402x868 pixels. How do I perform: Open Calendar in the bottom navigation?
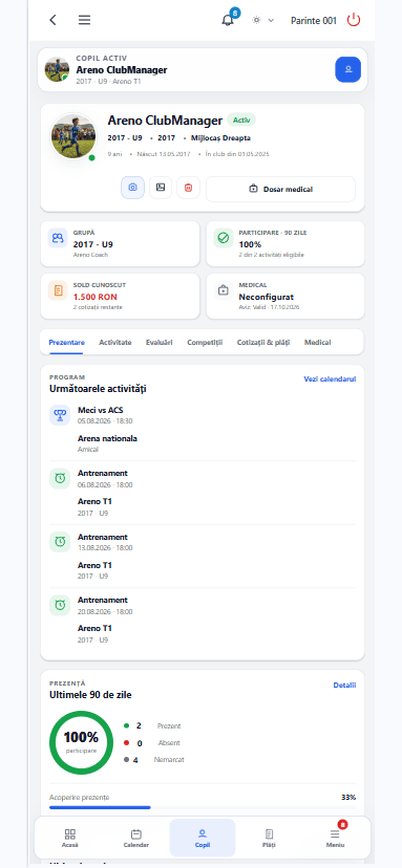point(136,838)
